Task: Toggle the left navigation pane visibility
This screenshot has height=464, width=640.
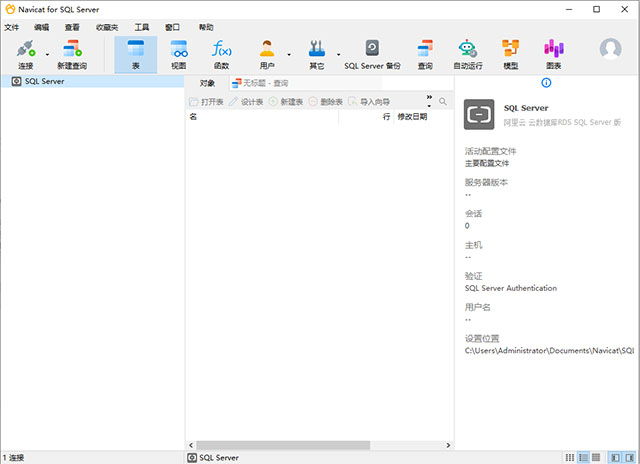Action: (616, 457)
